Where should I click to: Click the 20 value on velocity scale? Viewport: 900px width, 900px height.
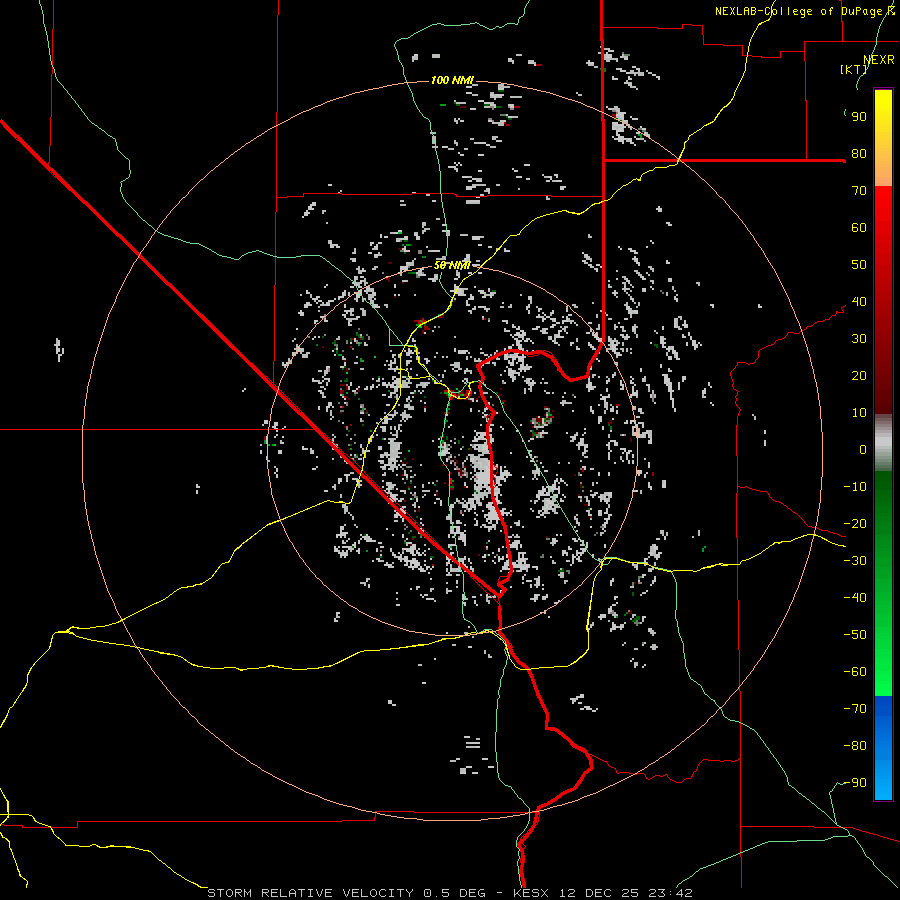click(x=859, y=376)
